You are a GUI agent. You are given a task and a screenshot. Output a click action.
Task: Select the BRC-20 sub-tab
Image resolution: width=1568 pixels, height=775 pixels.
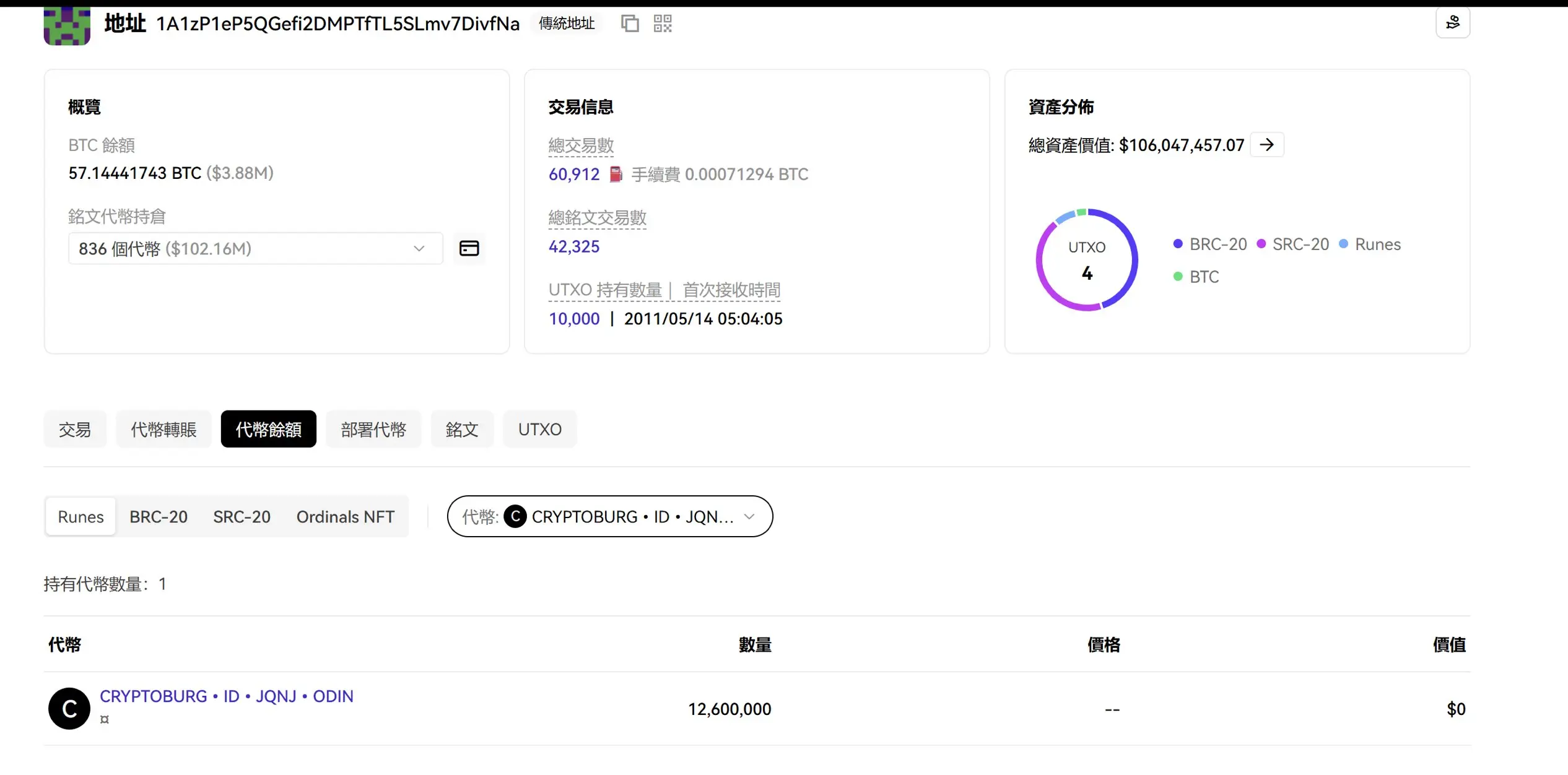159,516
